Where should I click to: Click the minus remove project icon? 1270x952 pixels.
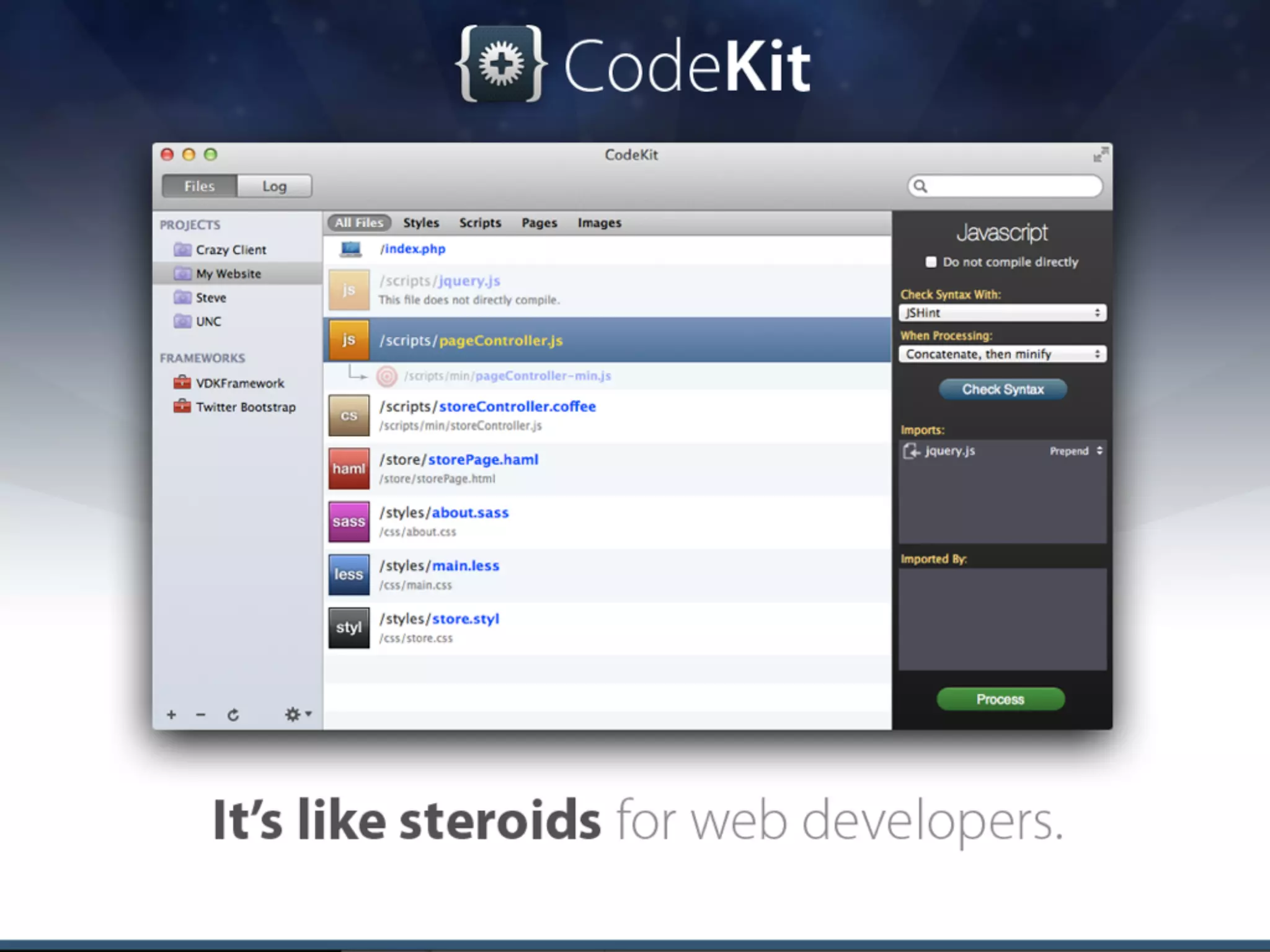(x=200, y=715)
